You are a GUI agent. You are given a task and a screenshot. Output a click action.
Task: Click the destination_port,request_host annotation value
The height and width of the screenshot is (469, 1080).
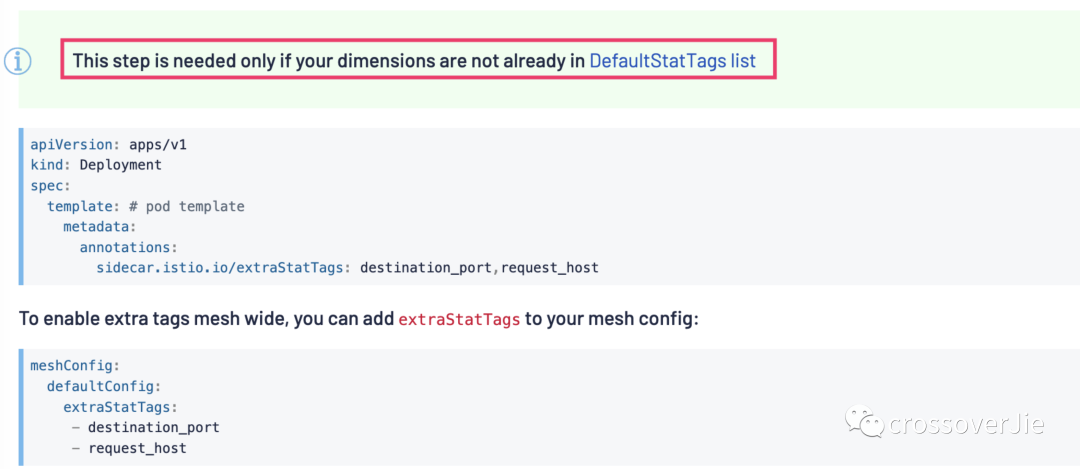pyautogui.click(x=479, y=268)
